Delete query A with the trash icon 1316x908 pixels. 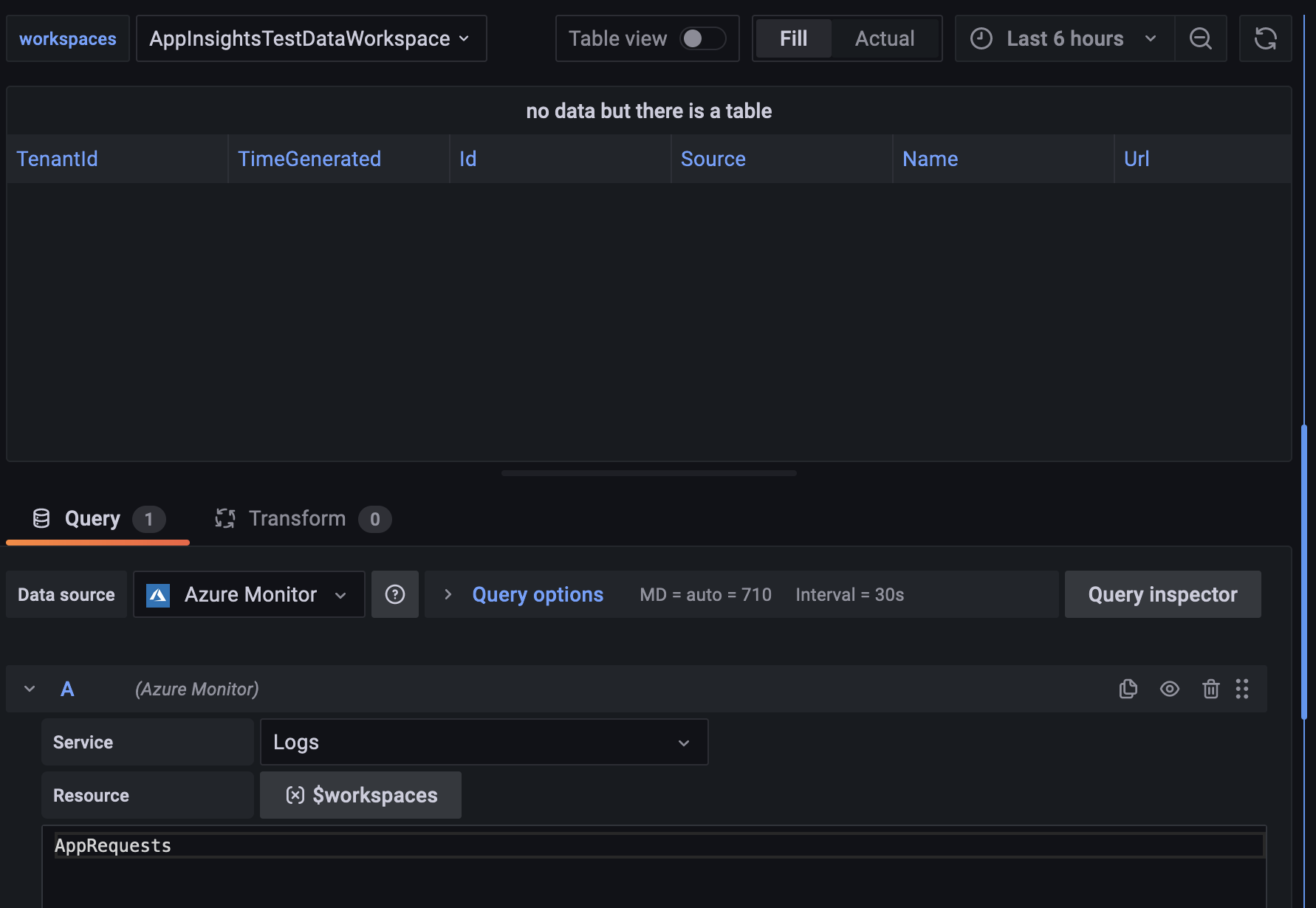click(1210, 689)
